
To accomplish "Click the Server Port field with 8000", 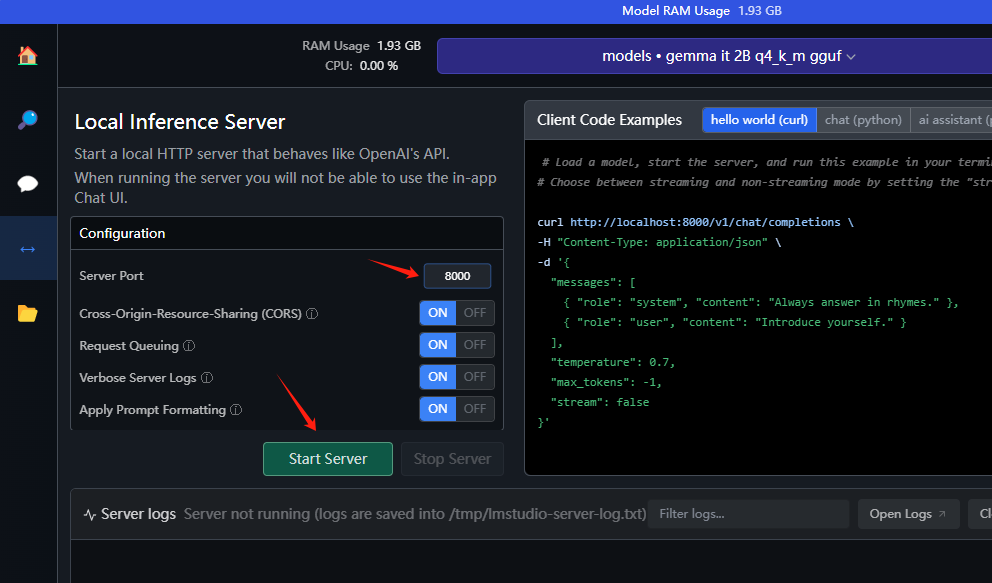I will (x=457, y=276).
